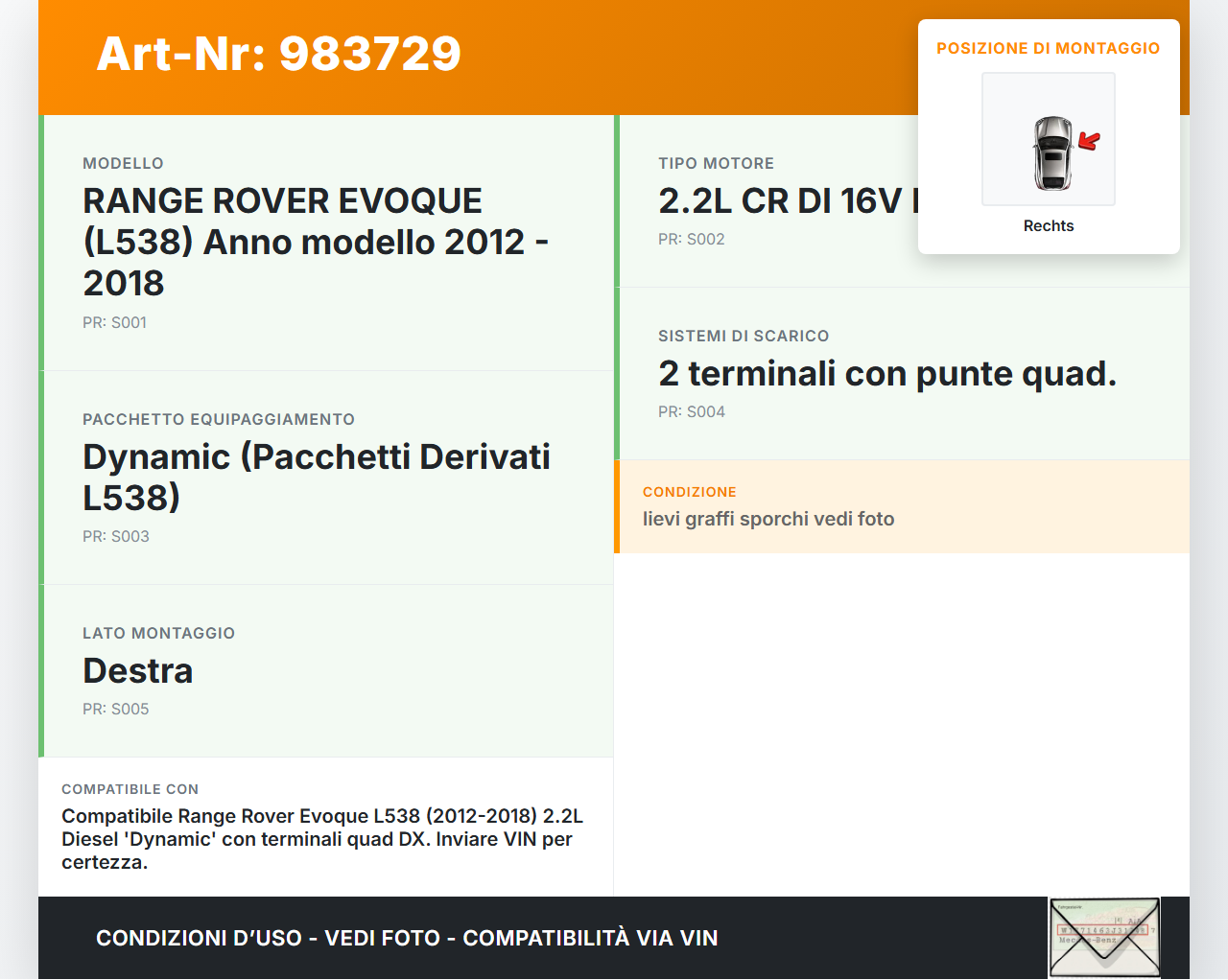1228x980 pixels.
Task: Click the Compatibile Range Rover compatibility paragraph
Action: pos(322,839)
